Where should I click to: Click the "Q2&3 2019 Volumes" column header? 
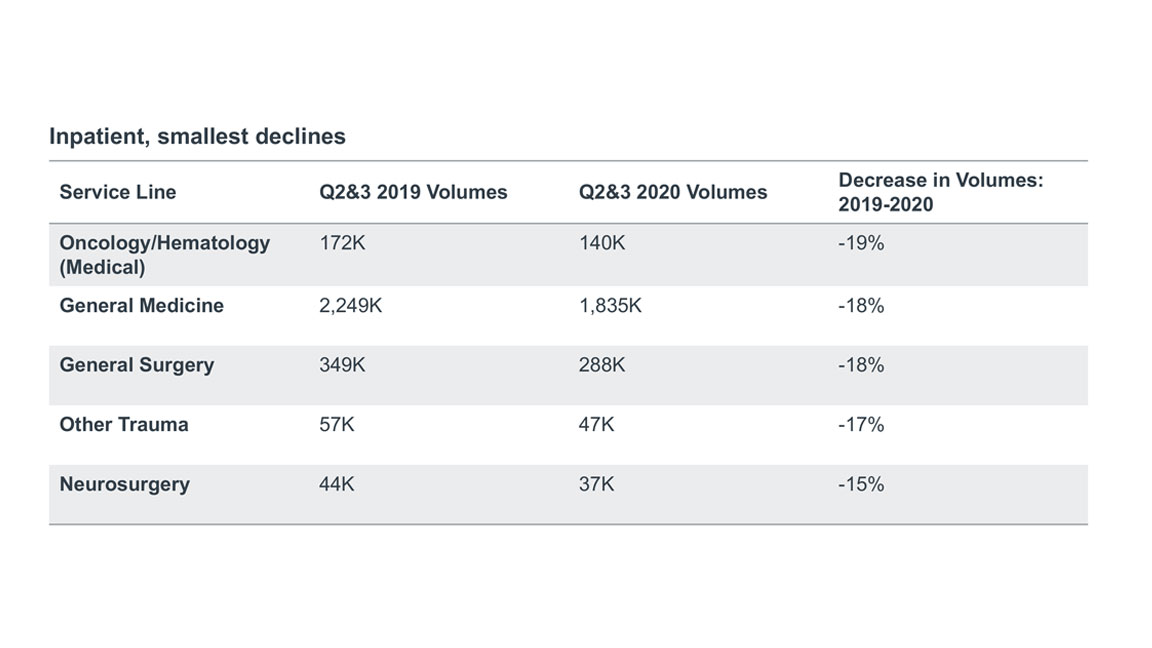pos(413,192)
